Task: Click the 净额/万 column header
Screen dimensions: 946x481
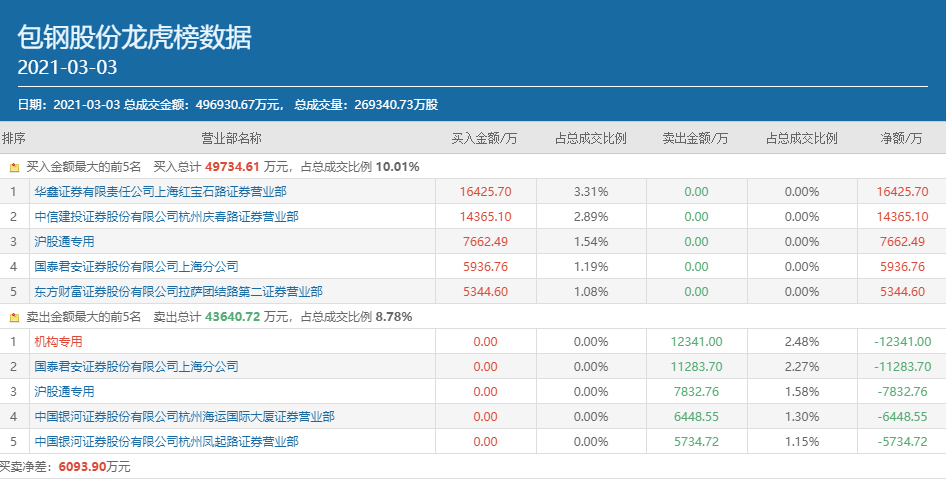Action: click(x=901, y=138)
